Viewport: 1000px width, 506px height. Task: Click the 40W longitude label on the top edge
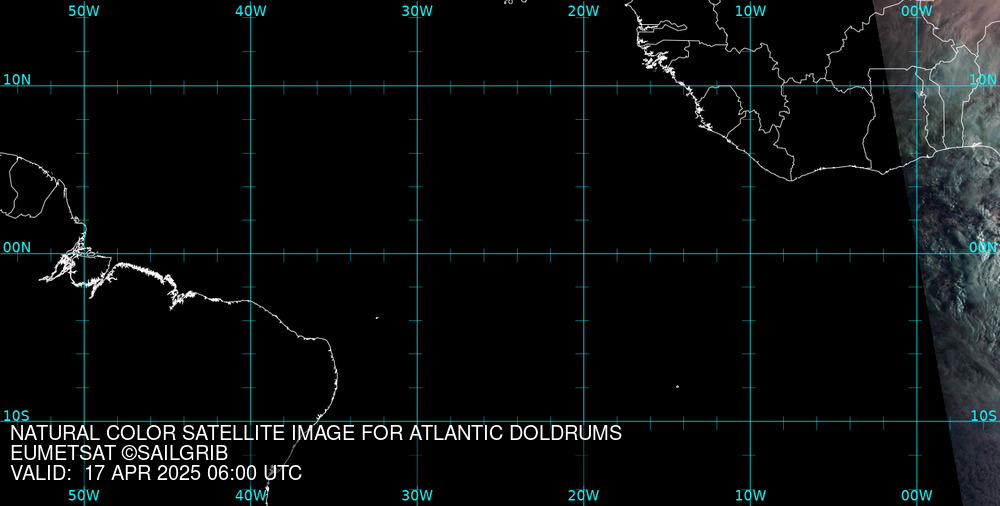click(251, 11)
